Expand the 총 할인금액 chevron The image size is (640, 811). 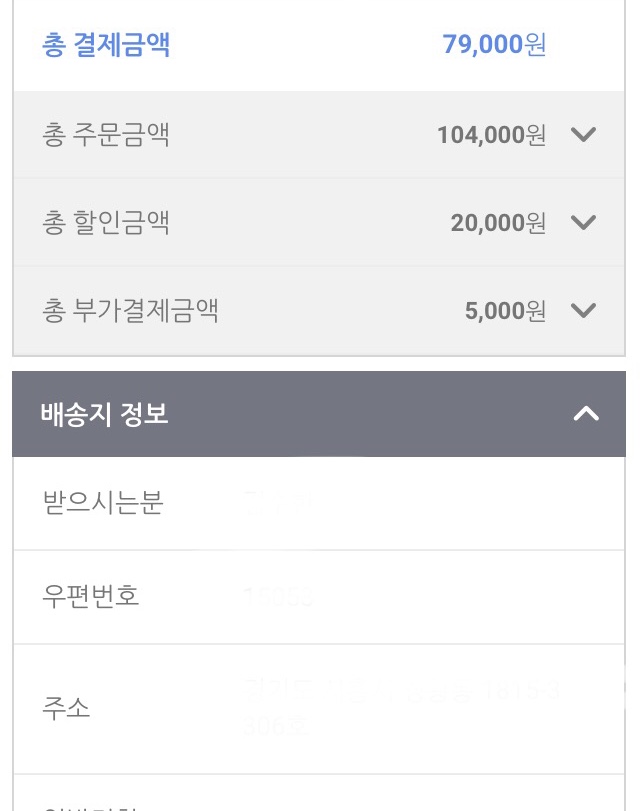pyautogui.click(x=583, y=222)
